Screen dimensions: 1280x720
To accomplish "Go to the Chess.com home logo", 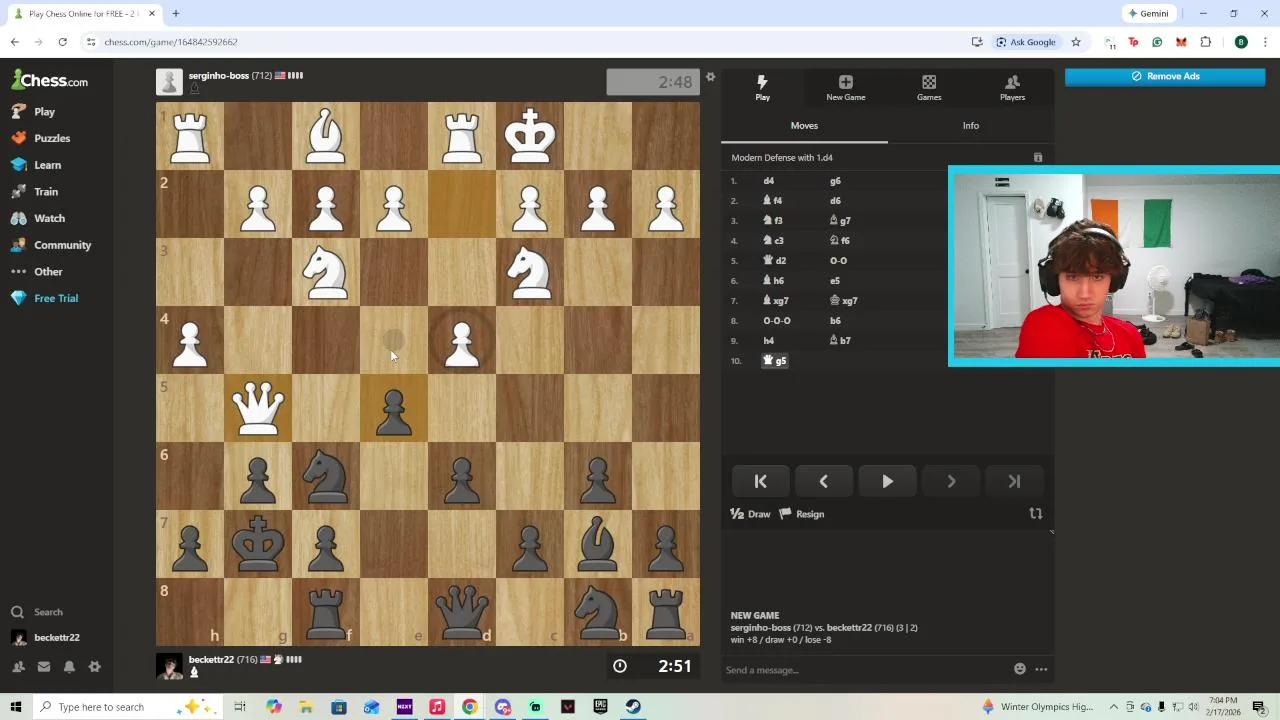I will point(49,81).
